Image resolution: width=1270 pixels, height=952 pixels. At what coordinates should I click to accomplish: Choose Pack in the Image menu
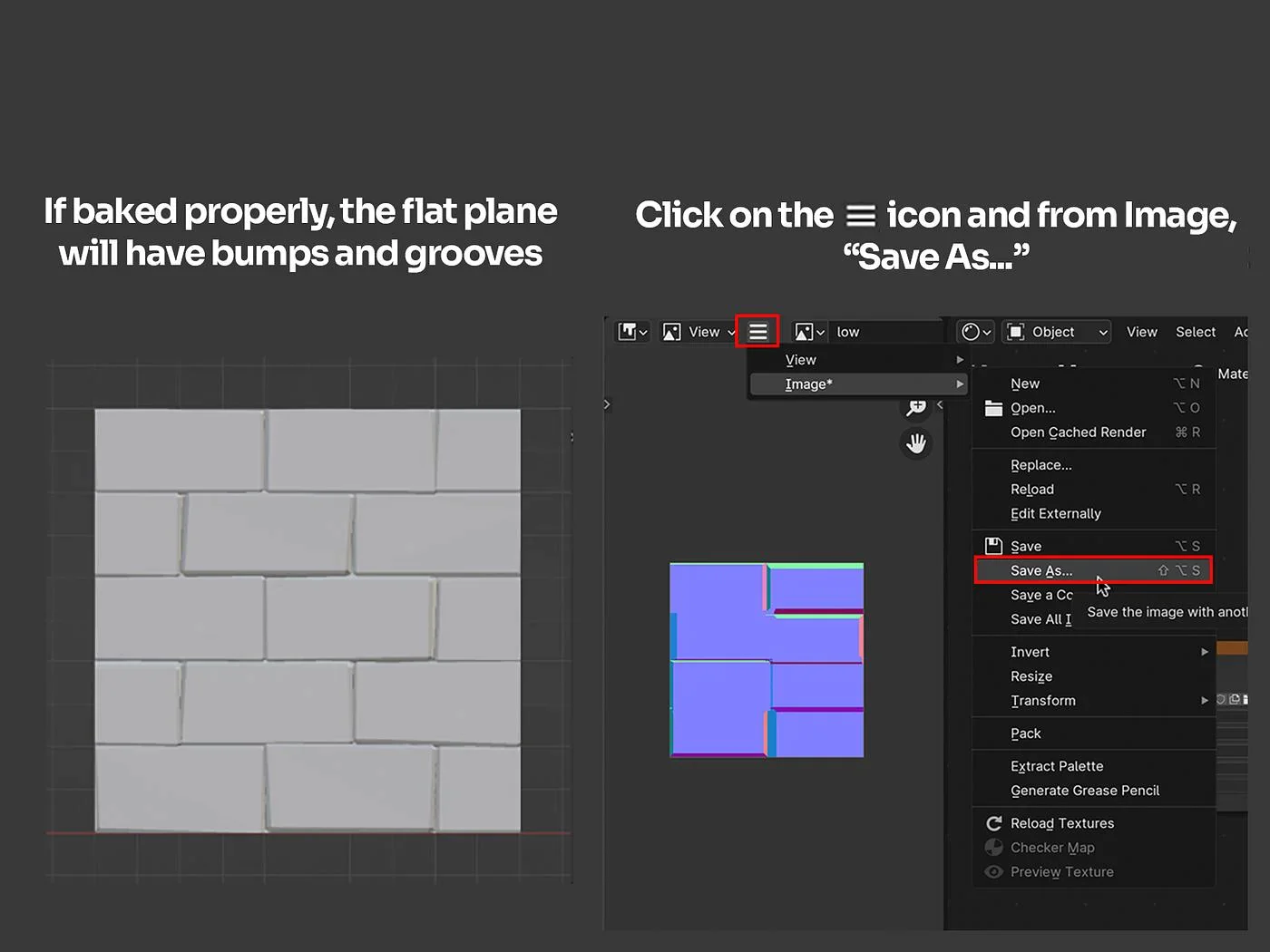(1094, 733)
